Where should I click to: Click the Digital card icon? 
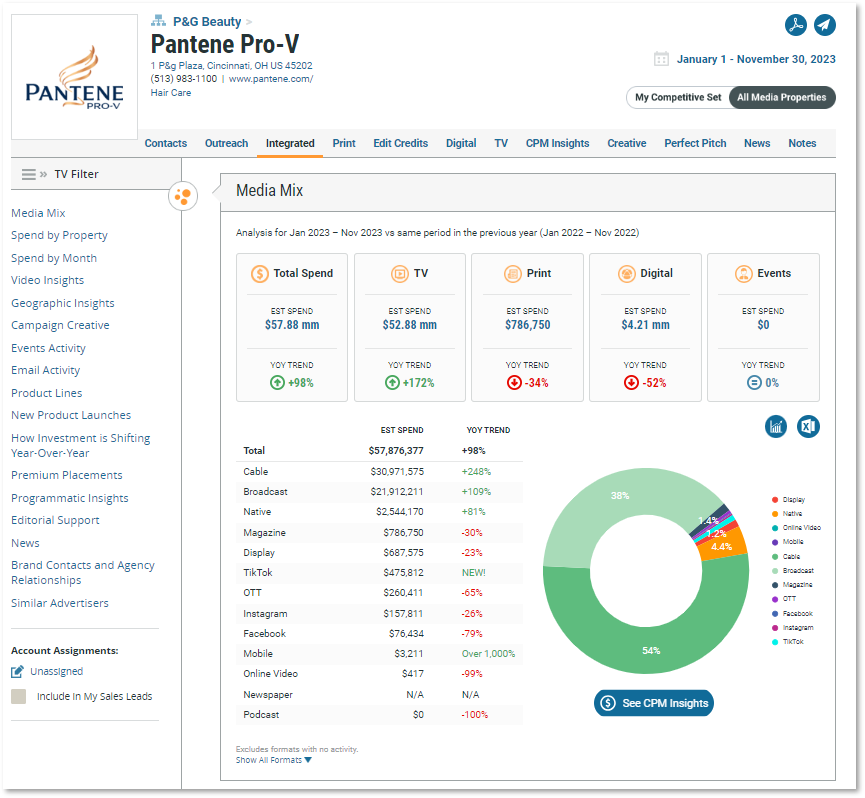626,274
